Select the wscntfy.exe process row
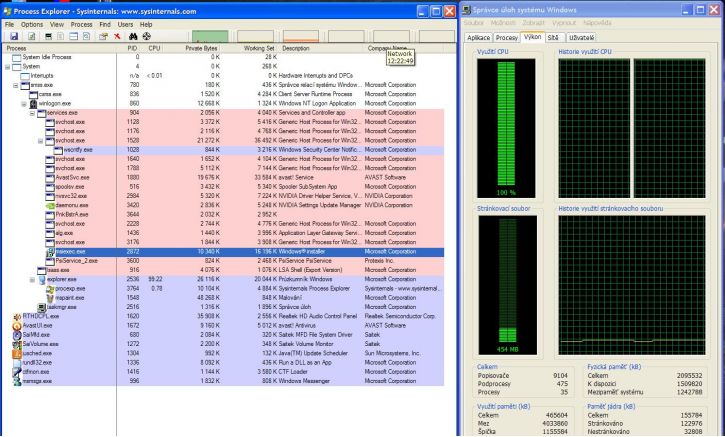725x437 pixels. pos(222,150)
